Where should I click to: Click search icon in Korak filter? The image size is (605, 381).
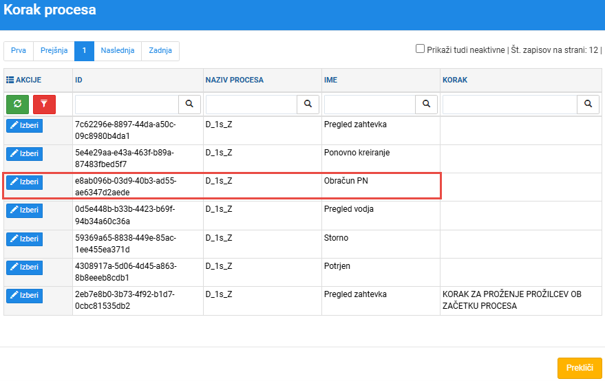pyautogui.click(x=588, y=104)
